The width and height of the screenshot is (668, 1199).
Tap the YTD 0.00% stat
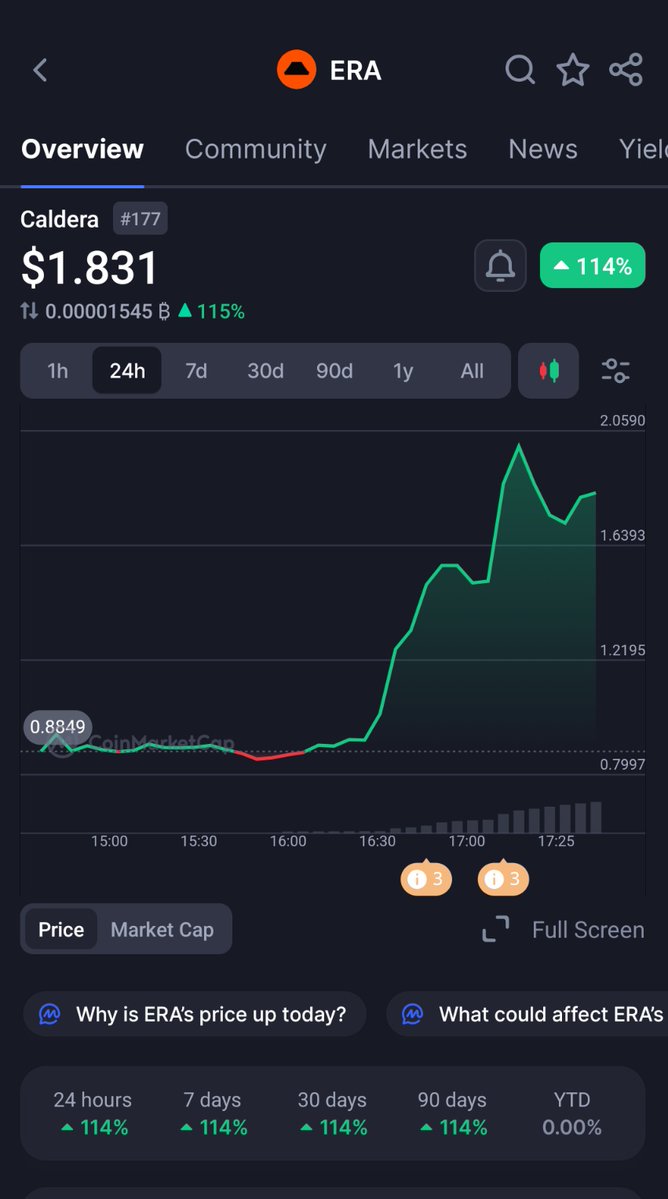point(572,1113)
